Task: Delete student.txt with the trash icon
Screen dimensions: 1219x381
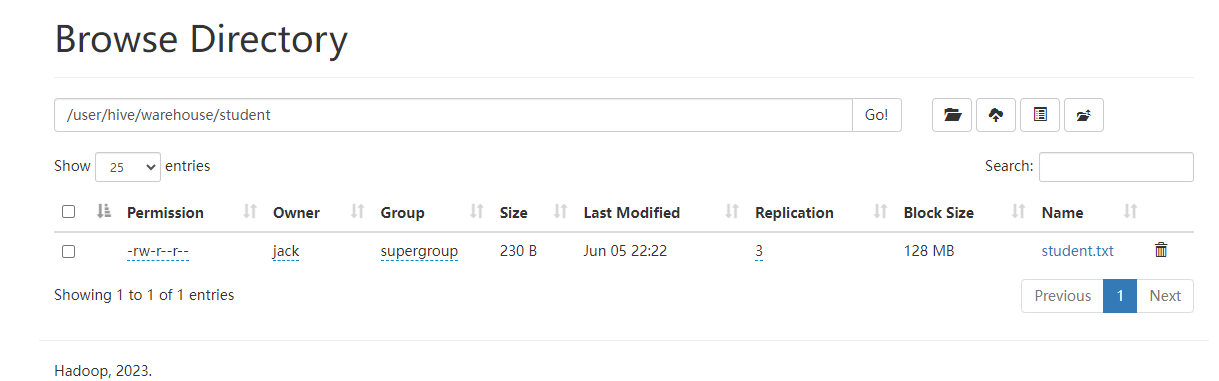Action: click(1161, 250)
